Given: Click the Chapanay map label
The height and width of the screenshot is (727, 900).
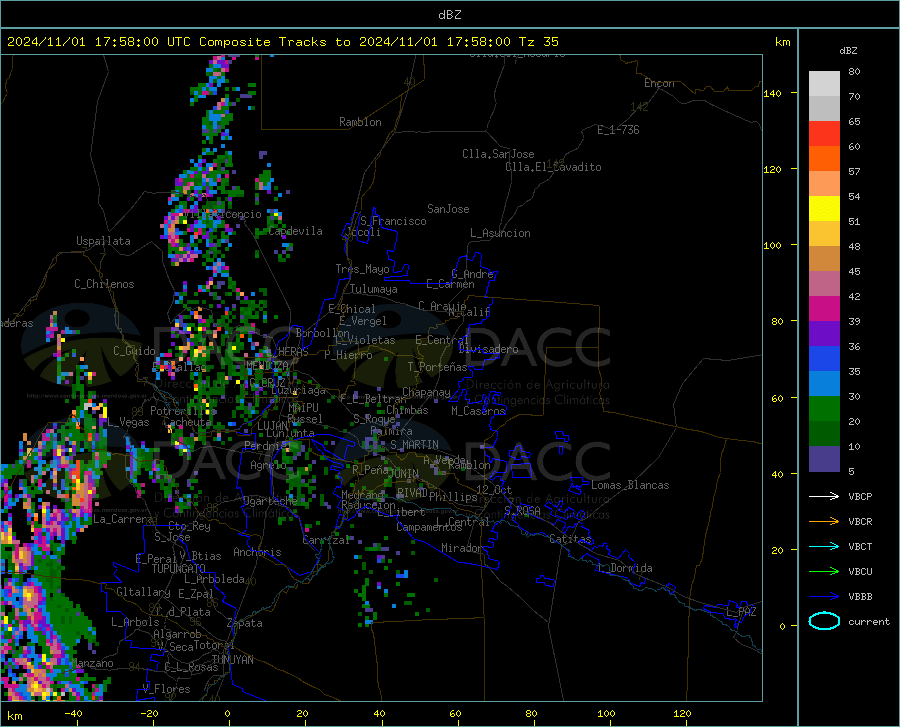Looking at the screenshot, I should pyautogui.click(x=426, y=392).
